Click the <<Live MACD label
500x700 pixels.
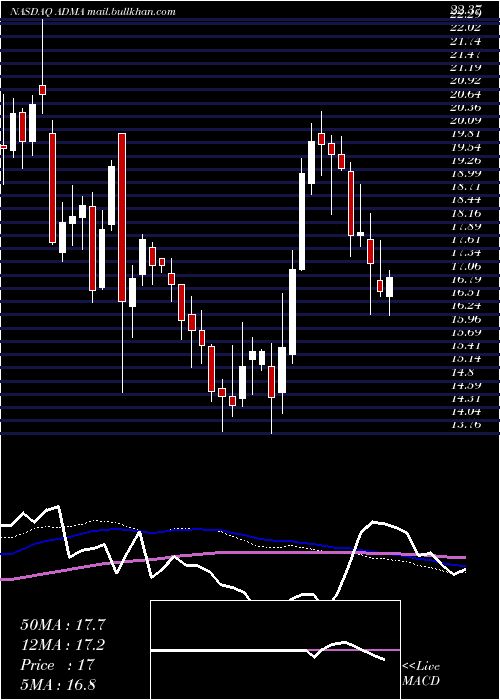click(421, 674)
